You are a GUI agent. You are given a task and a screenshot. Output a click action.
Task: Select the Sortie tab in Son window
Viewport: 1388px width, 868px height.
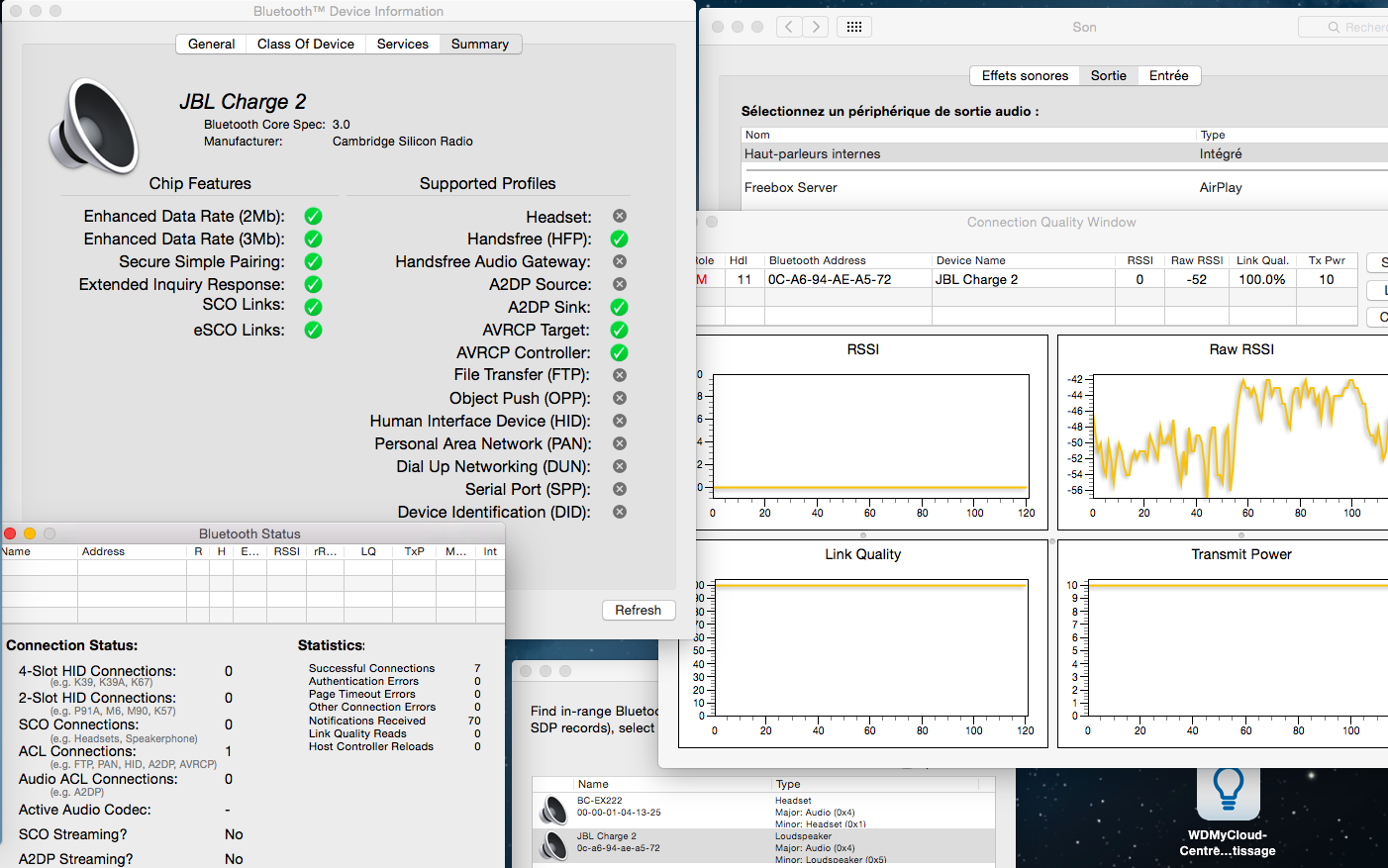pyautogui.click(x=1109, y=75)
